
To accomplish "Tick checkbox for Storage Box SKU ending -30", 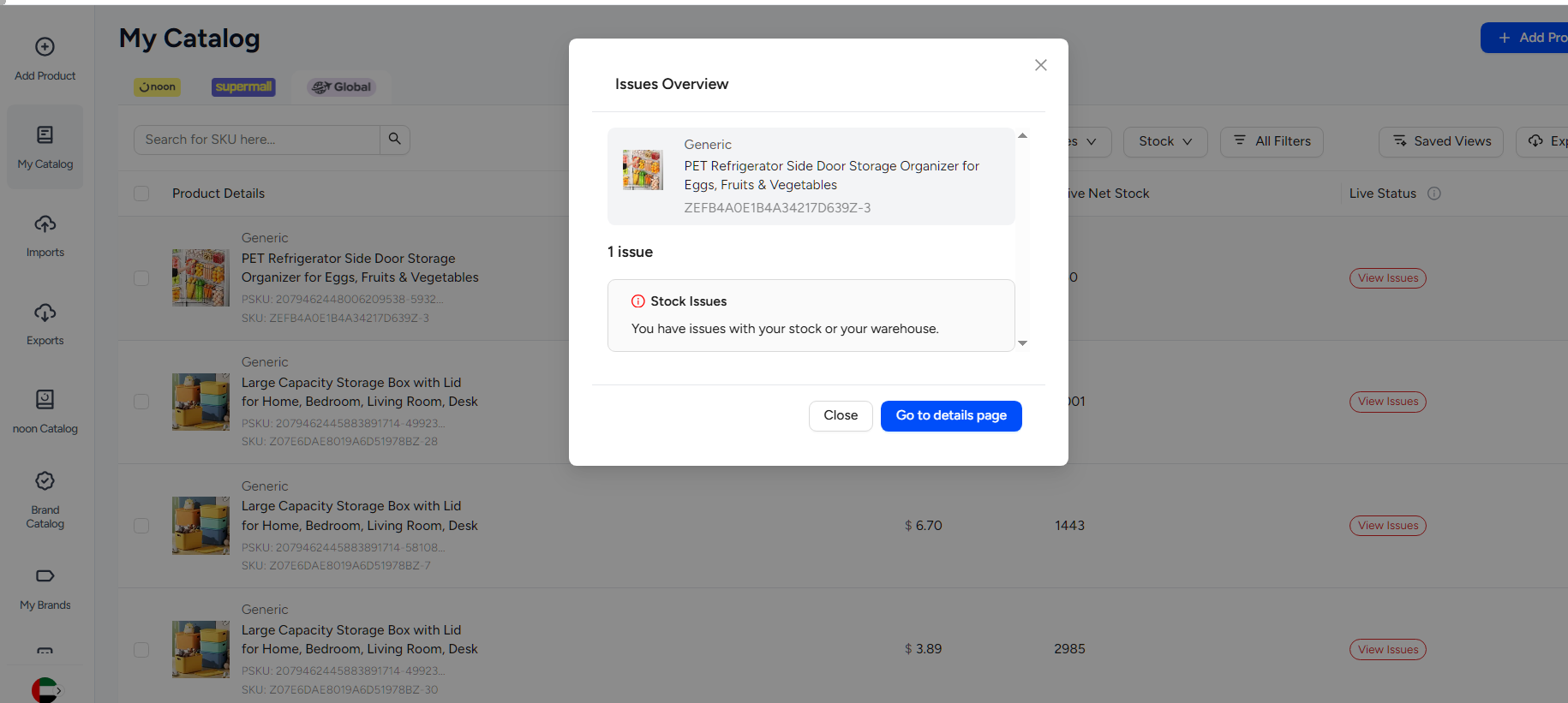I will [x=141, y=650].
